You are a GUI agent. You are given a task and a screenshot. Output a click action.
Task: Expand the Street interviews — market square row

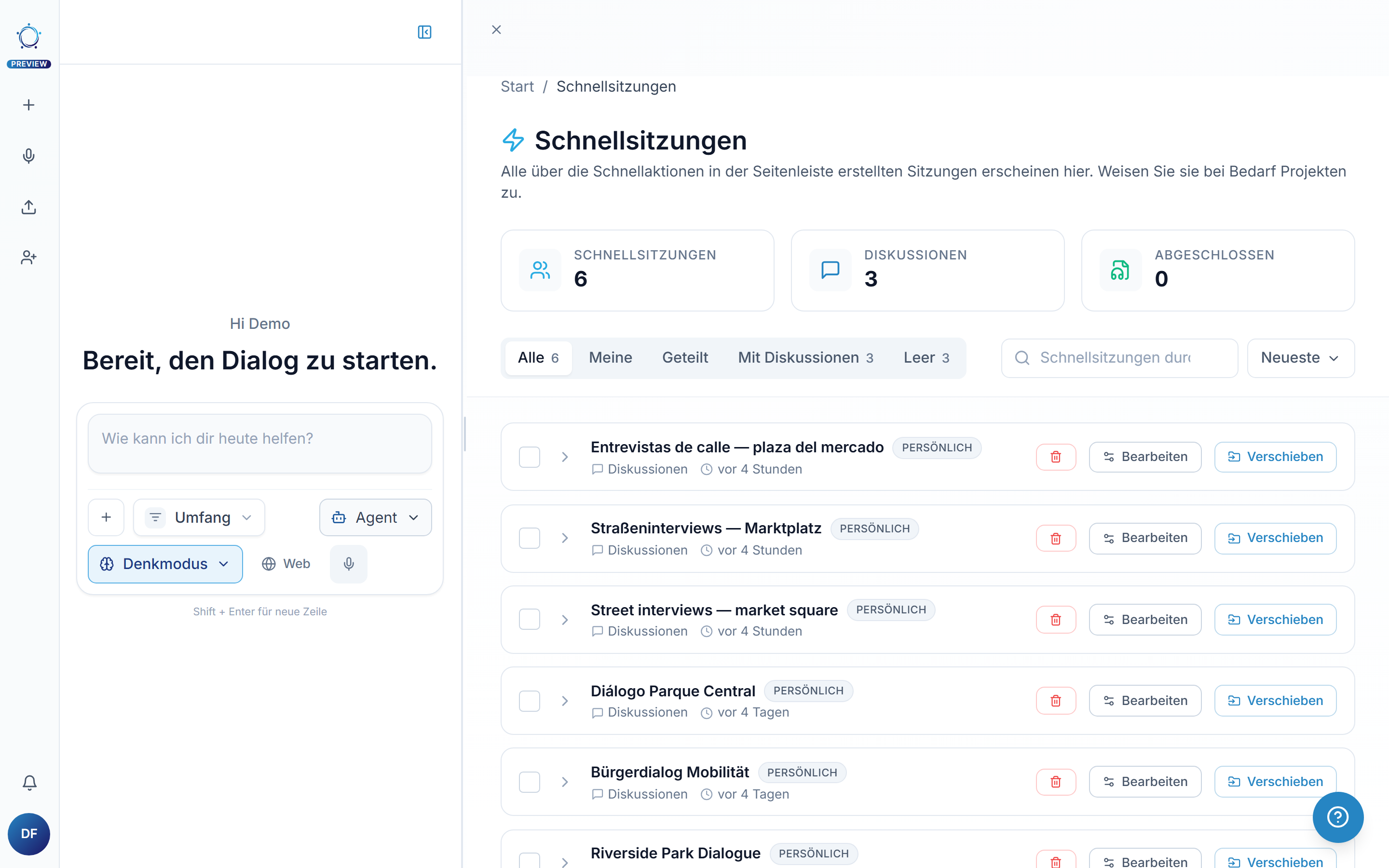pyautogui.click(x=565, y=620)
